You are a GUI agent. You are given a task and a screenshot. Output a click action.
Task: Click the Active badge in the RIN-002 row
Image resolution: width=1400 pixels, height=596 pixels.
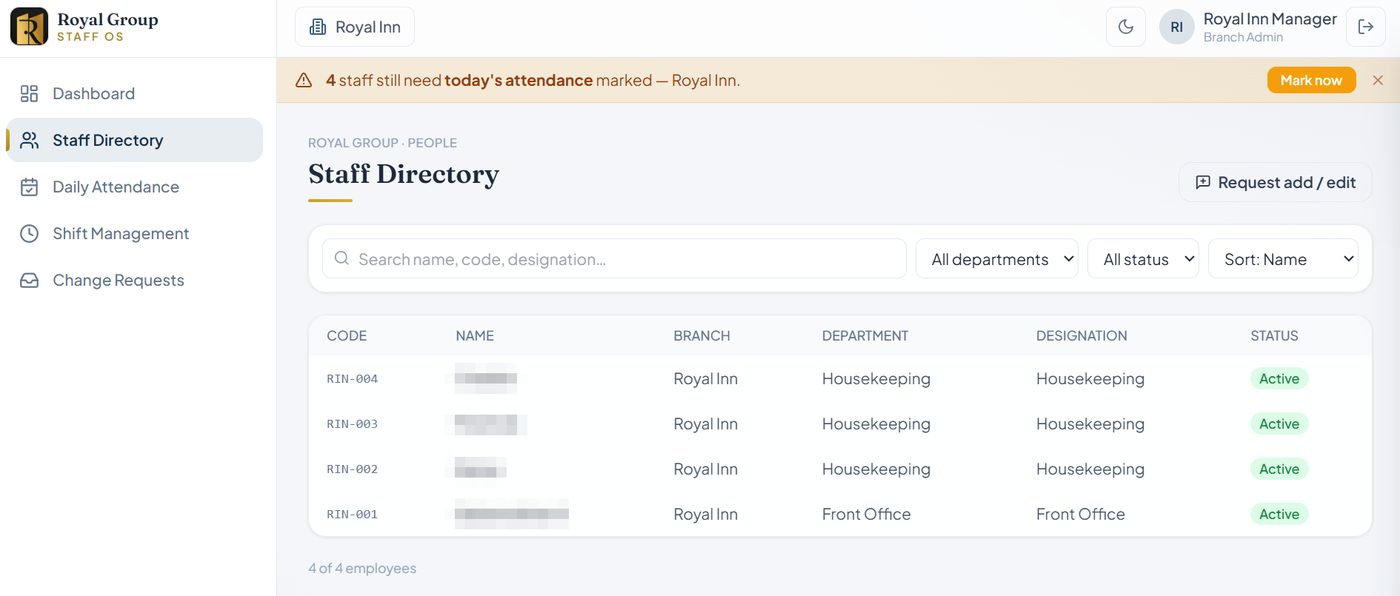click(x=1279, y=469)
